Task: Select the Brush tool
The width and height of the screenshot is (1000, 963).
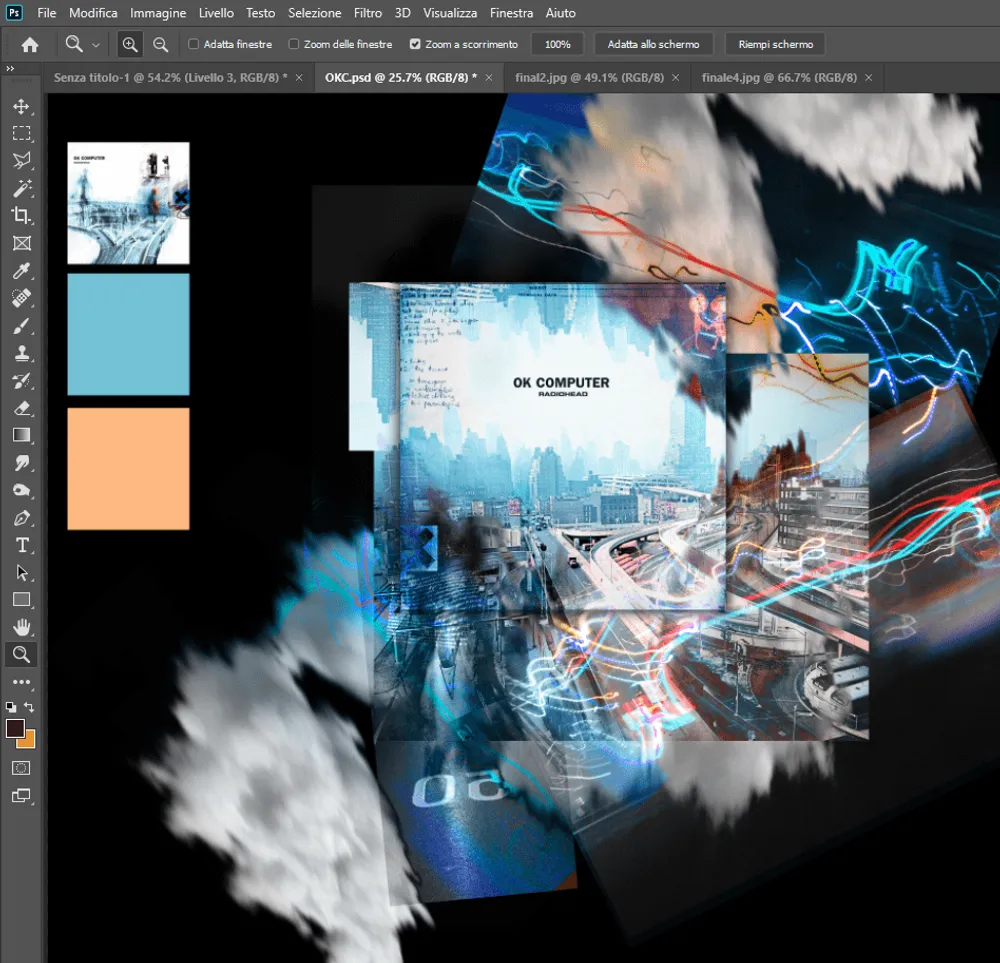Action: [x=21, y=325]
